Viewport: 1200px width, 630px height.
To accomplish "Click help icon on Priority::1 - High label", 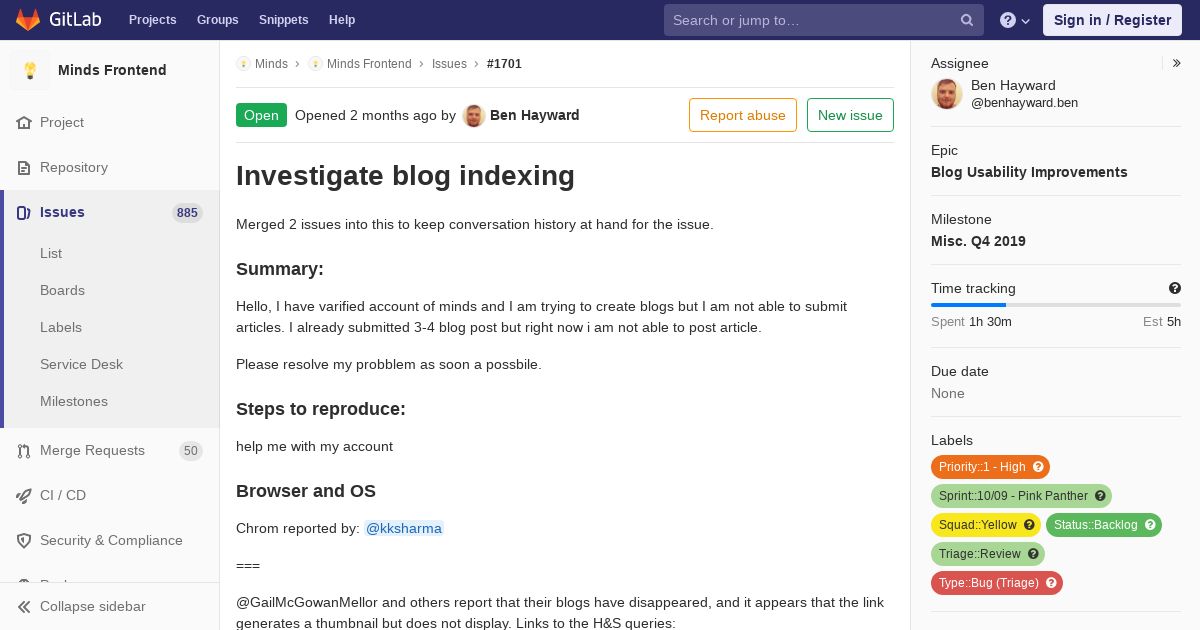I will click(x=1038, y=467).
